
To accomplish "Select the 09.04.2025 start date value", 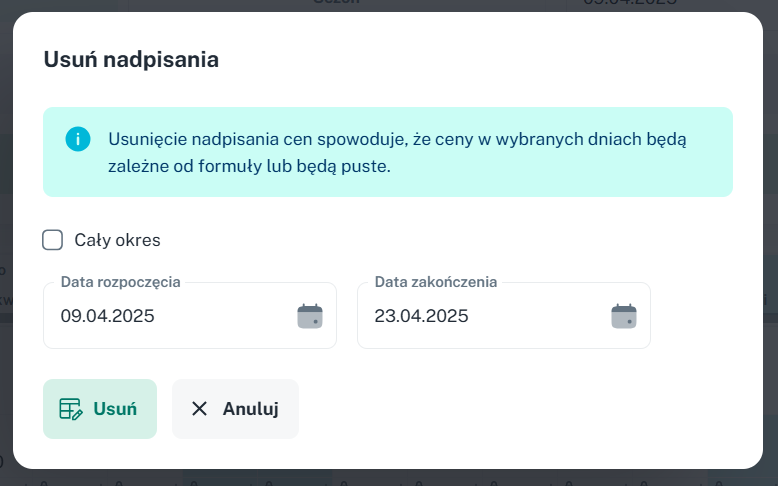I will (x=108, y=316).
